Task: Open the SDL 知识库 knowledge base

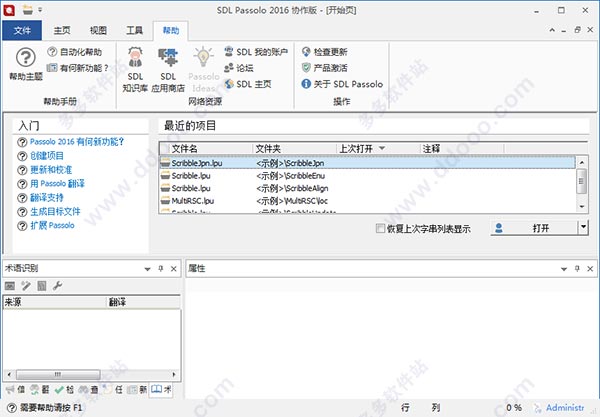Action: [x=135, y=69]
